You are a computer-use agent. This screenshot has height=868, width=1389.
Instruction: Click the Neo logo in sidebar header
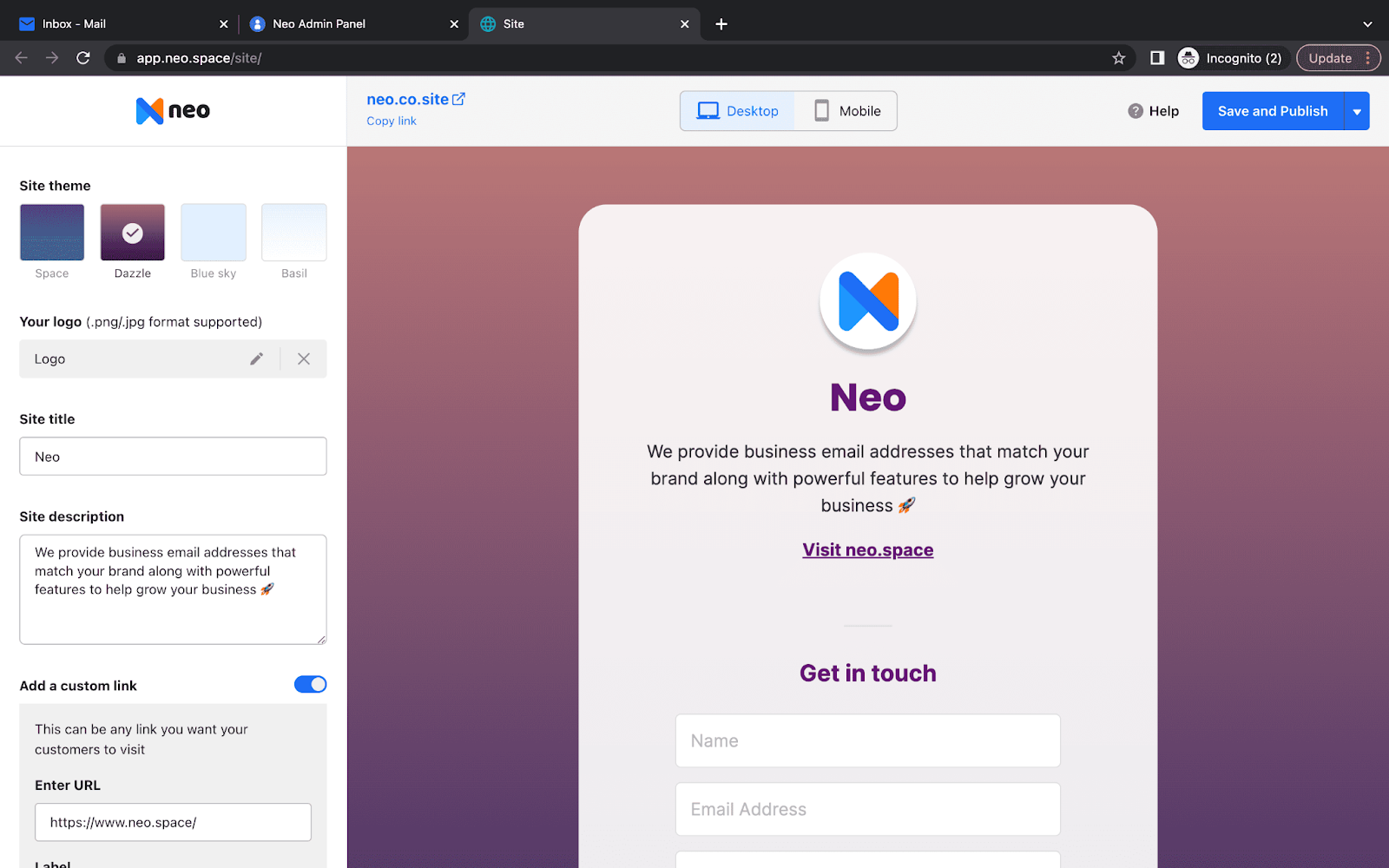pos(173,110)
